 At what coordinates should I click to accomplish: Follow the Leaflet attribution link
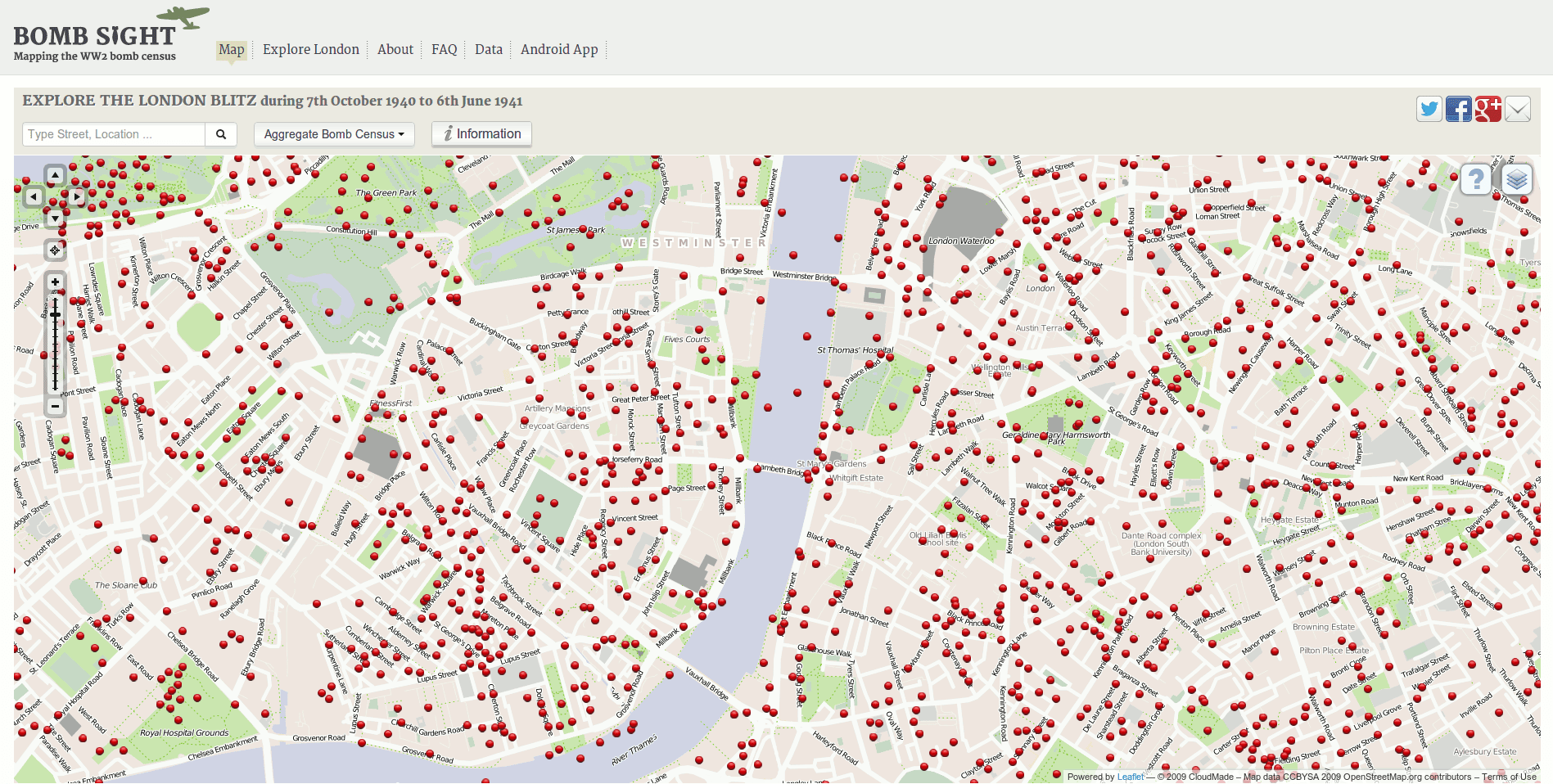[1131, 777]
